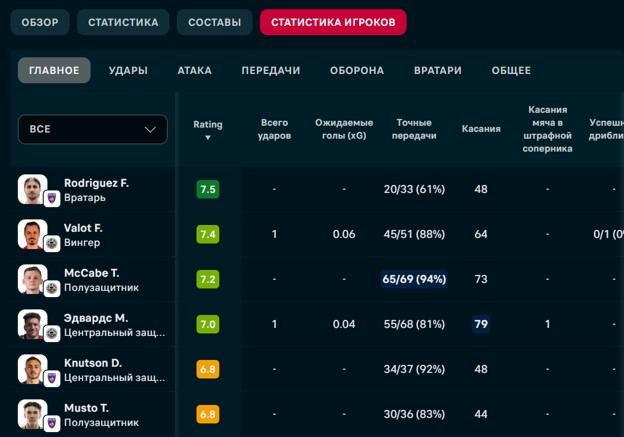624x437 pixels.
Task: Click Valot F. team badge icon
Action: click(52, 243)
